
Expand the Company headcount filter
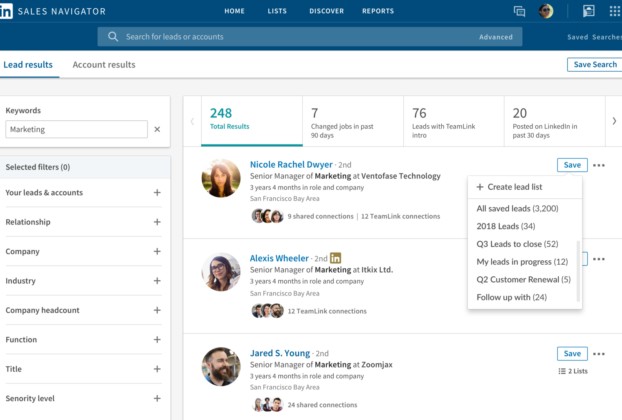[x=157, y=310]
